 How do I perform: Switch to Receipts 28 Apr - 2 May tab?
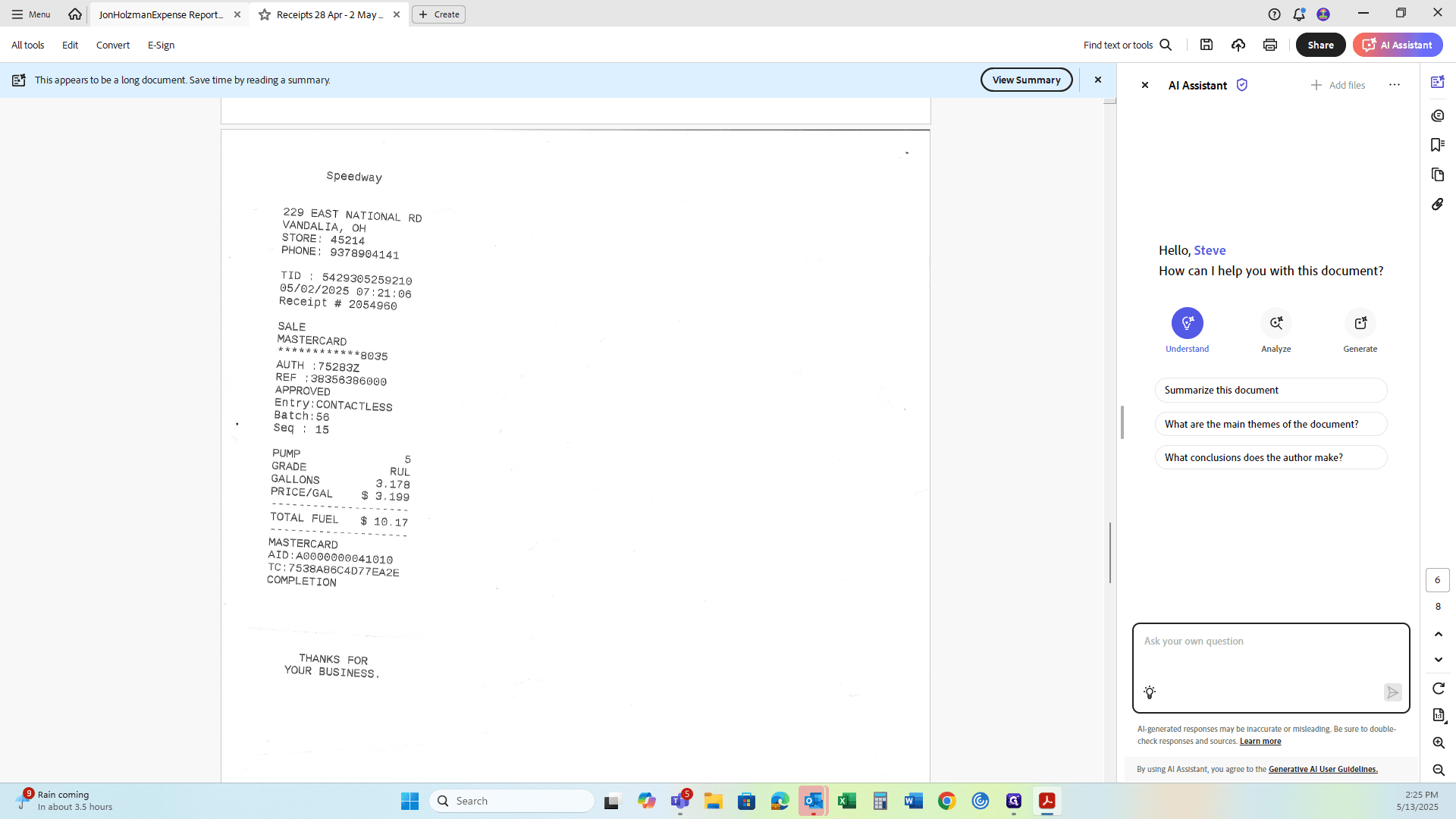tap(330, 14)
